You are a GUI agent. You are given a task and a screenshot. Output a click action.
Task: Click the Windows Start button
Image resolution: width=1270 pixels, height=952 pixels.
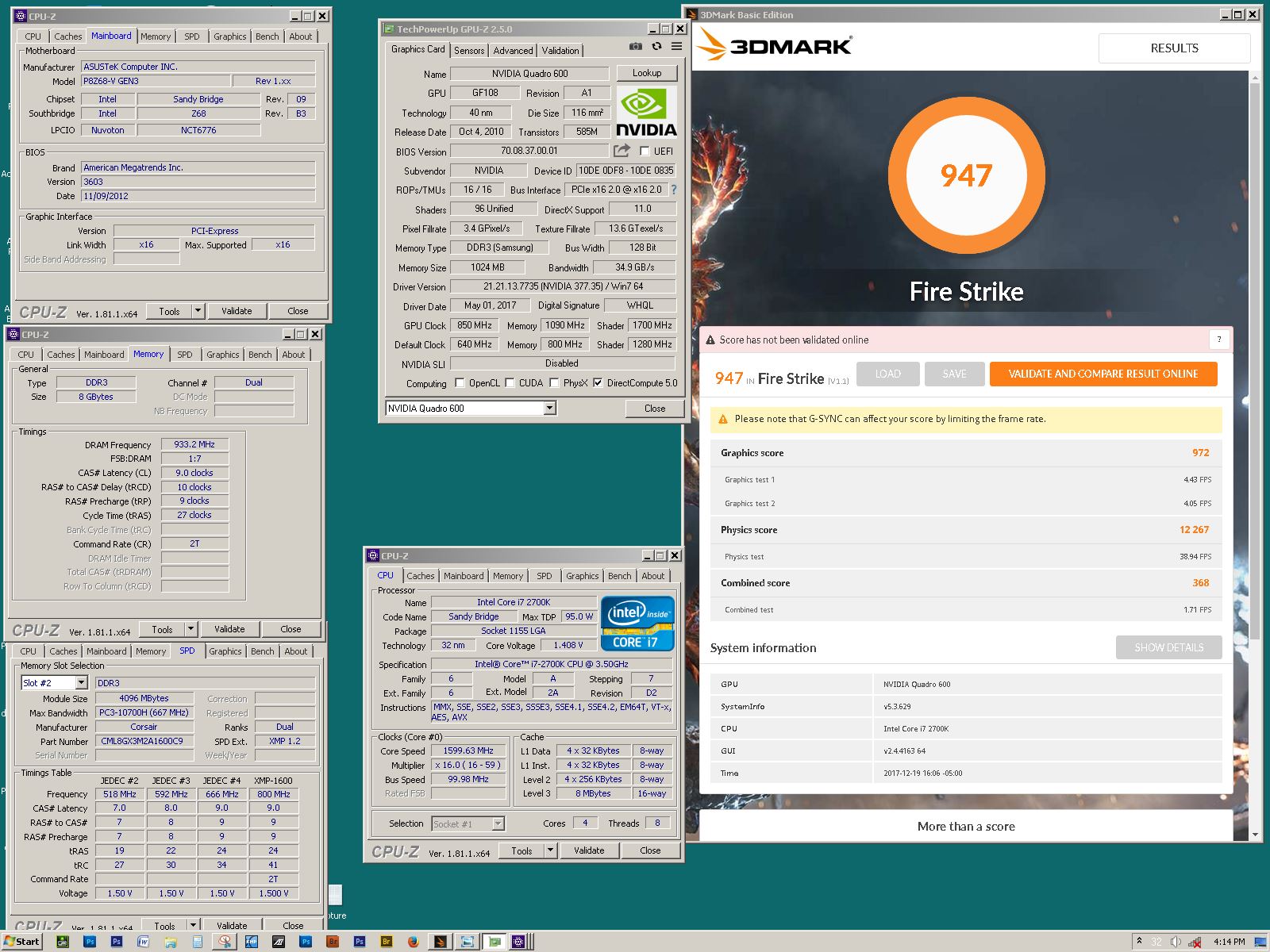(22, 942)
